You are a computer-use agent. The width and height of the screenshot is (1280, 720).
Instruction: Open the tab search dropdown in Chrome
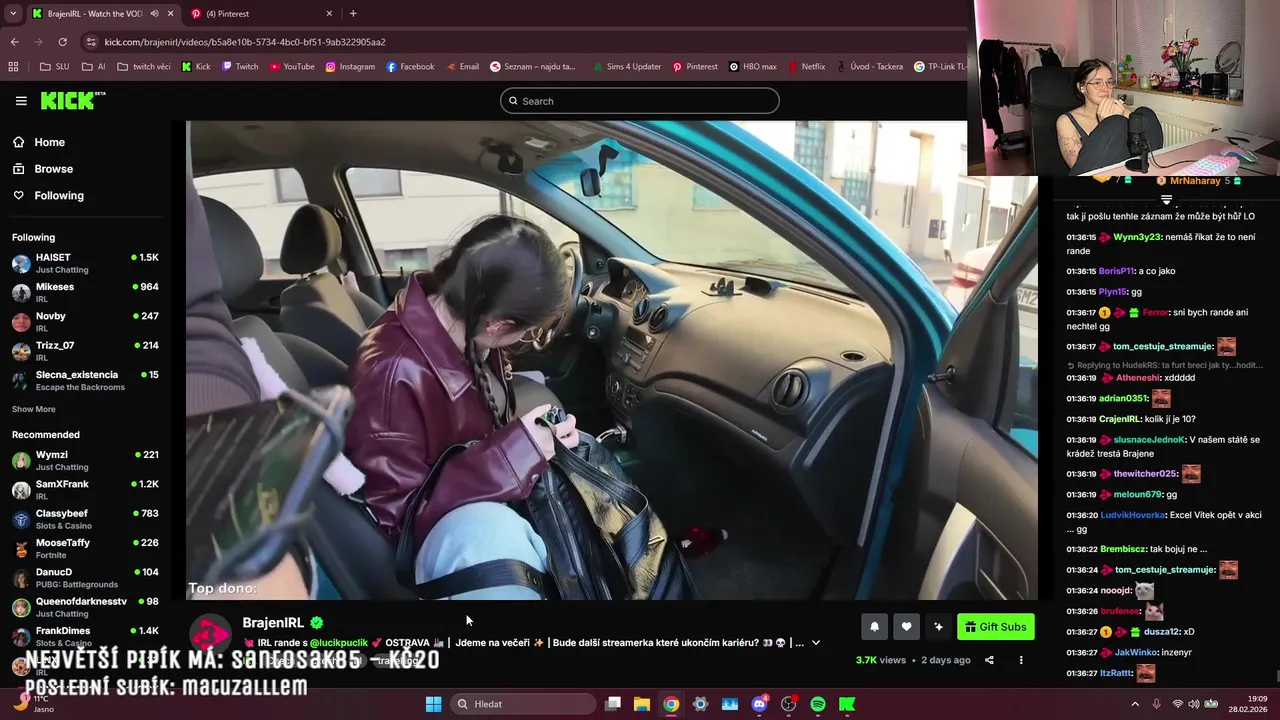click(12, 14)
